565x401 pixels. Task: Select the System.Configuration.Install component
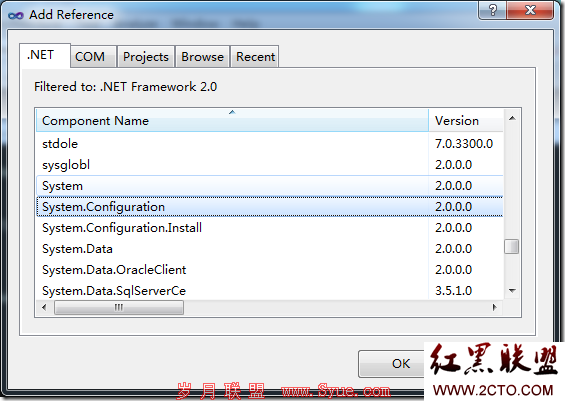pyautogui.click(x=270, y=228)
